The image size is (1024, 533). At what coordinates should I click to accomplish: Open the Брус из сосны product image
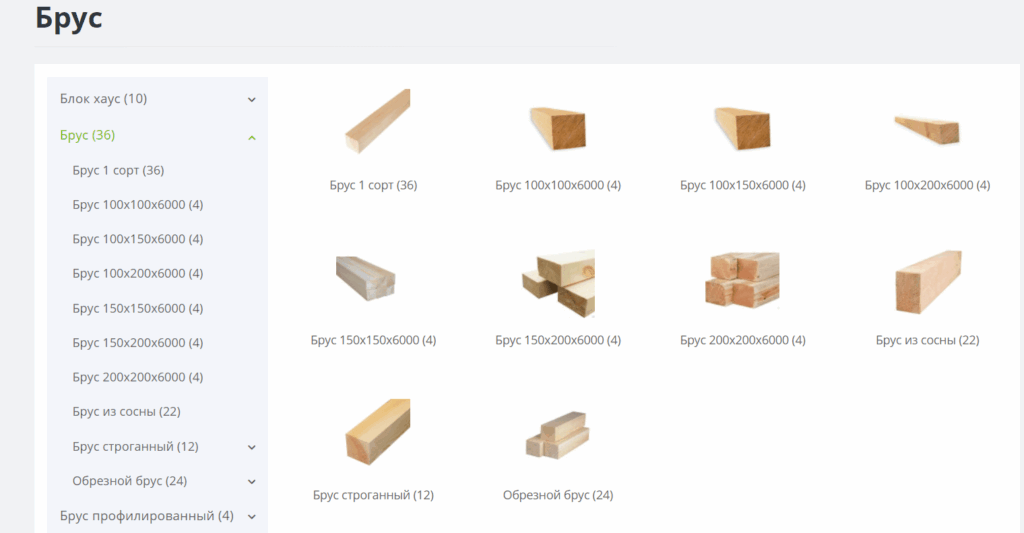coord(927,281)
